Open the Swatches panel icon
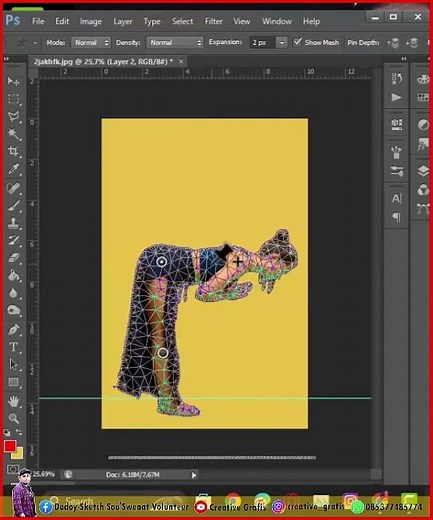Screen dimensions: 433x520 click(x=423, y=97)
